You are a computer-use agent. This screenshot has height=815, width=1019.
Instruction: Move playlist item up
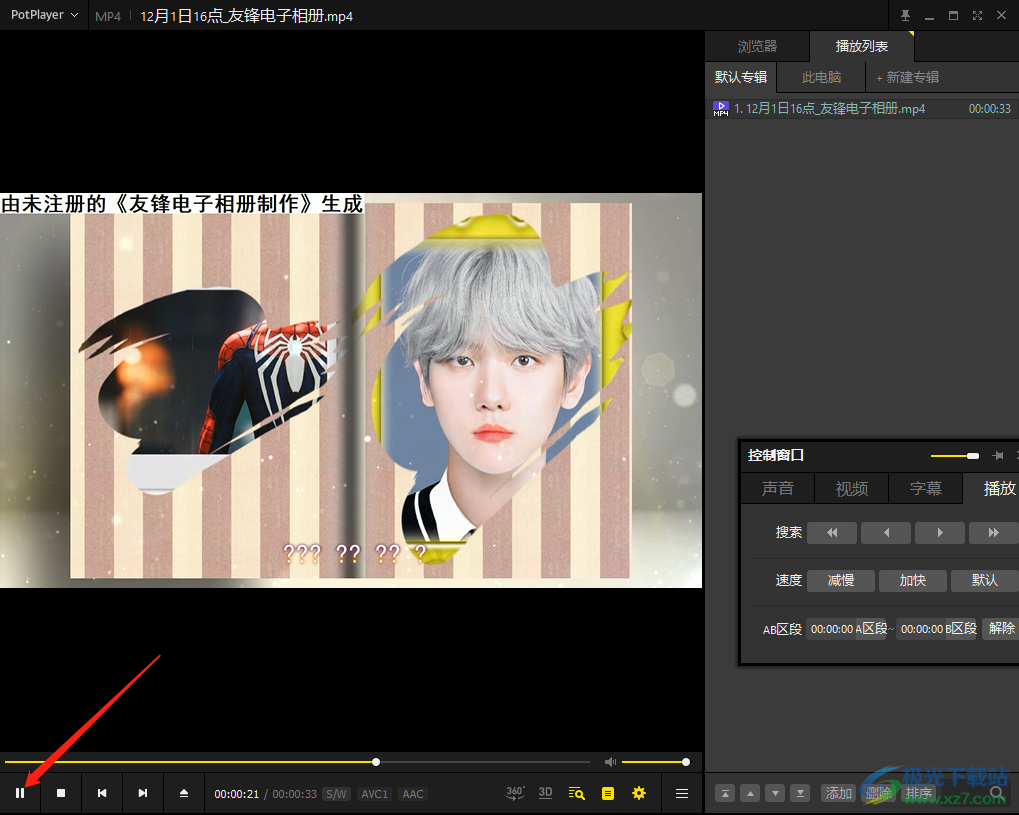tap(750, 794)
